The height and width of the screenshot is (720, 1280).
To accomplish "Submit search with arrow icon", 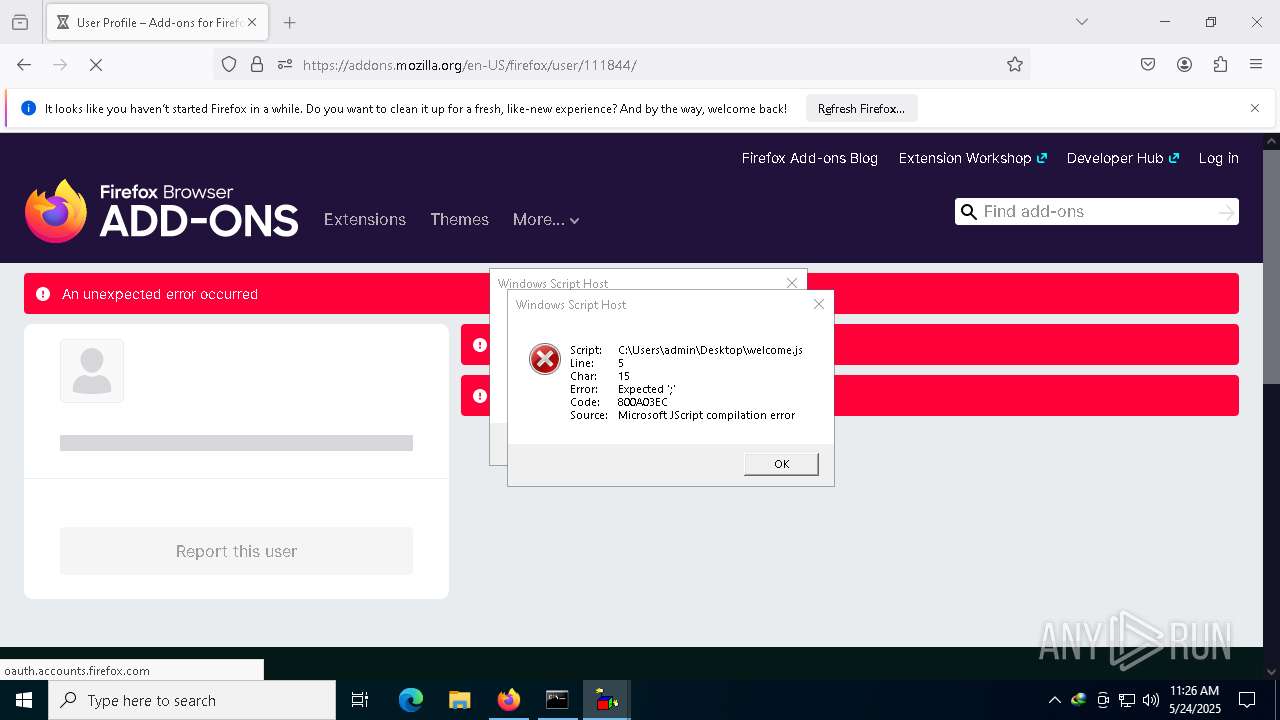I will [1226, 212].
